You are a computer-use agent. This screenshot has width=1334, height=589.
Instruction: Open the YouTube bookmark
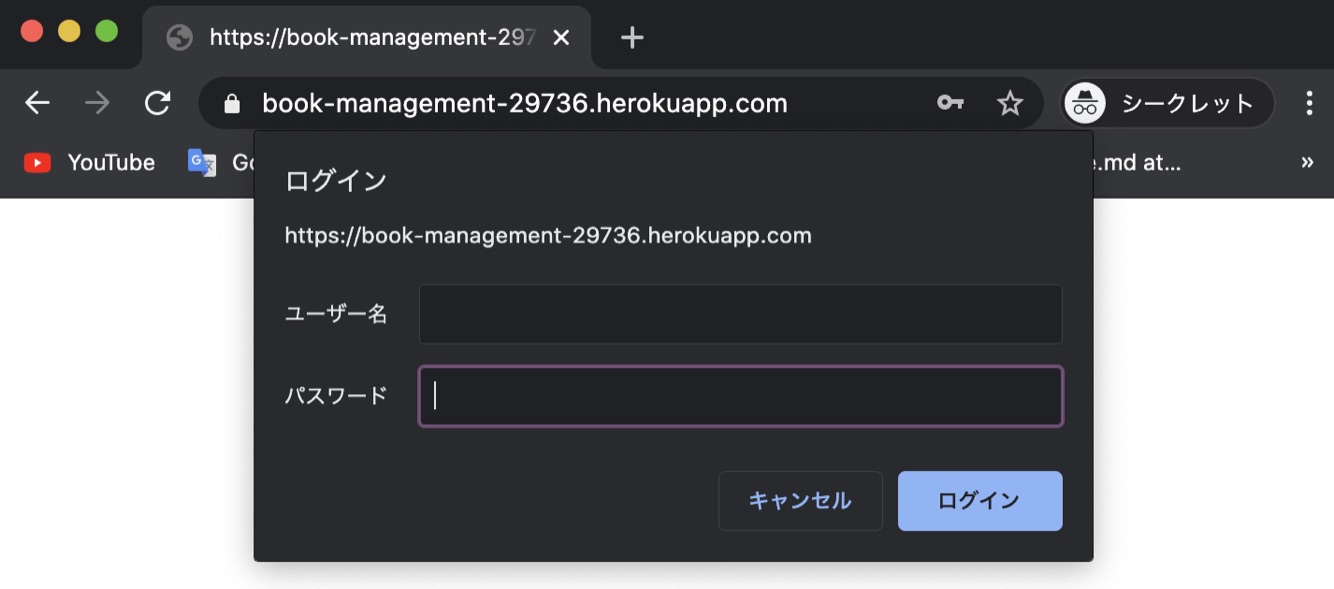pyautogui.click(x=90, y=162)
